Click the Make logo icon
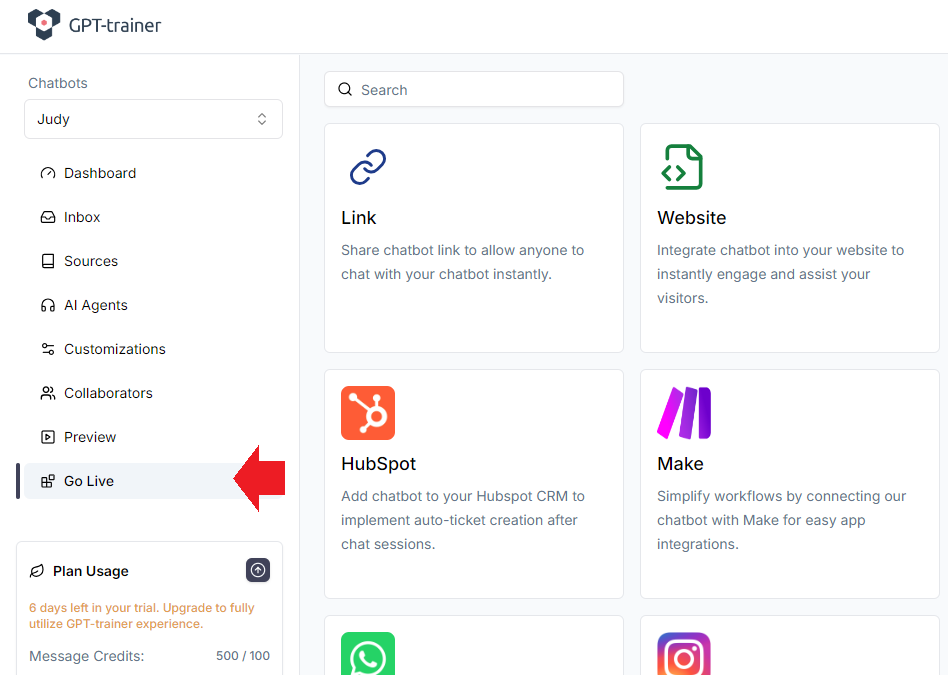 (684, 413)
